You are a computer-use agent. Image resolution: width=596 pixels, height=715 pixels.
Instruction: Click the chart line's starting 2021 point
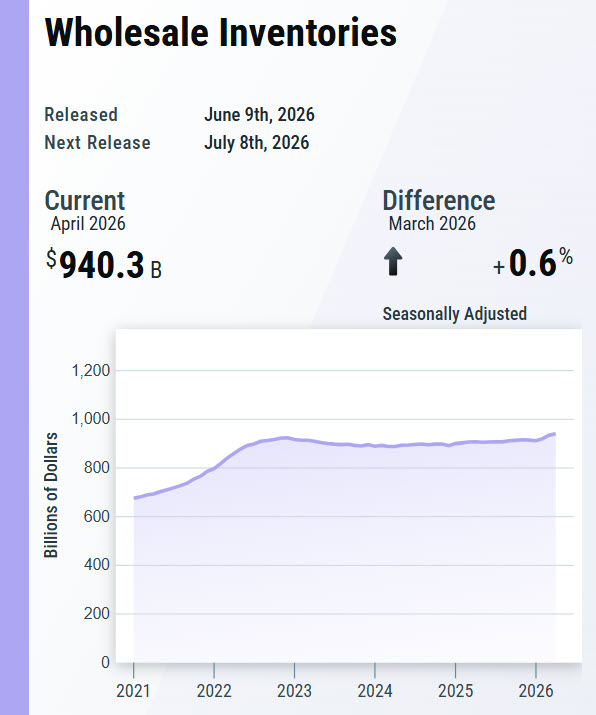134,498
